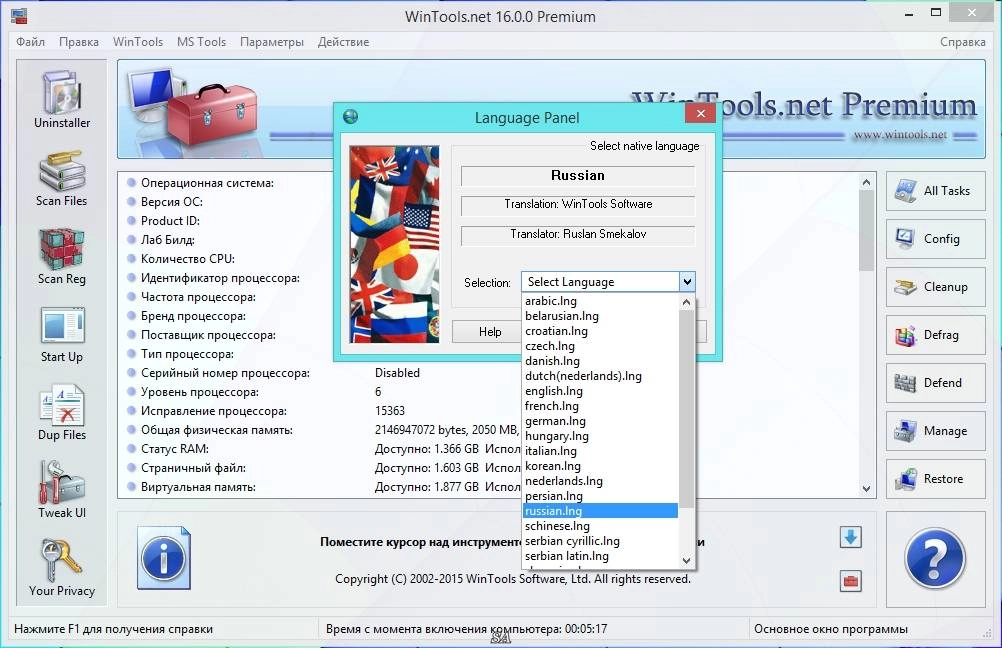Image resolution: width=1002 pixels, height=648 pixels.
Task: Launch the Scan Files tool
Action: click(x=62, y=179)
